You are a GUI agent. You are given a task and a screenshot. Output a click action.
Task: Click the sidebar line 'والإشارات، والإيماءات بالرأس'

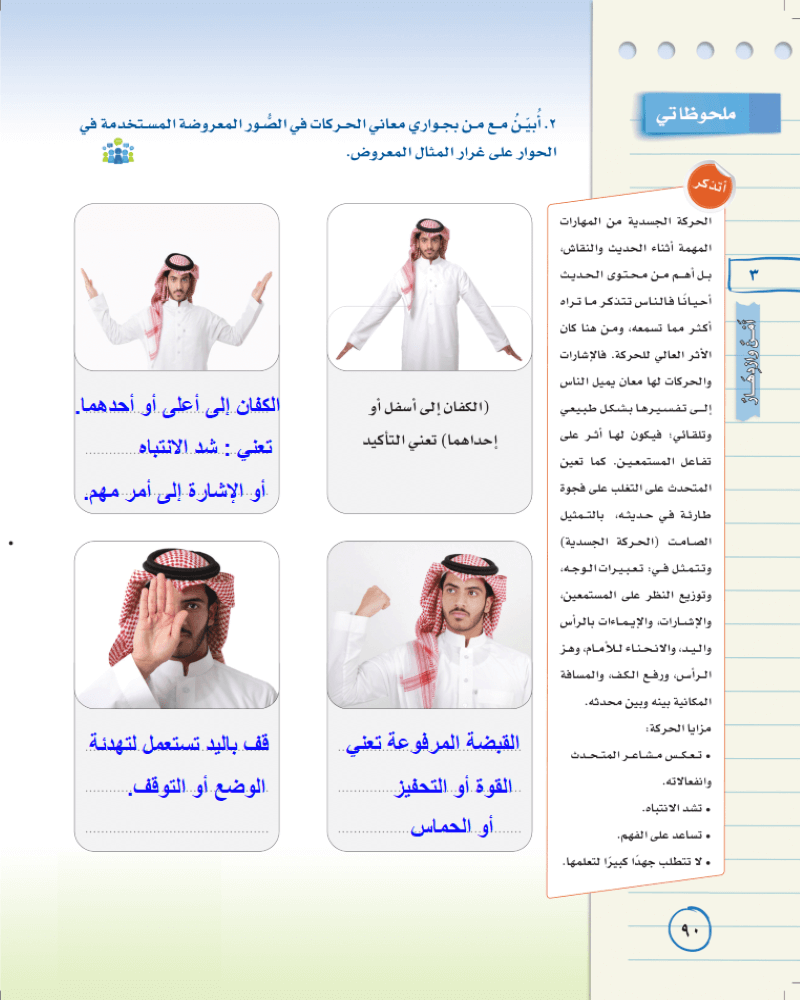[x=635, y=622]
